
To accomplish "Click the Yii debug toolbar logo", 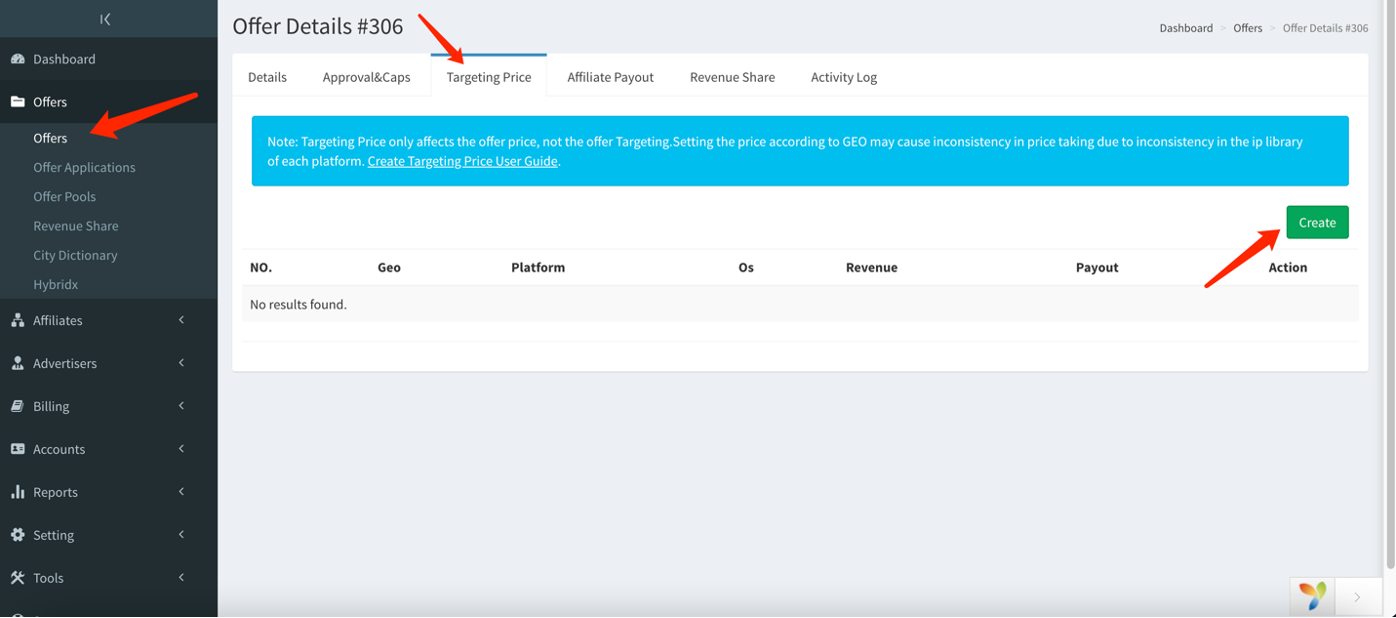I will (x=1312, y=596).
